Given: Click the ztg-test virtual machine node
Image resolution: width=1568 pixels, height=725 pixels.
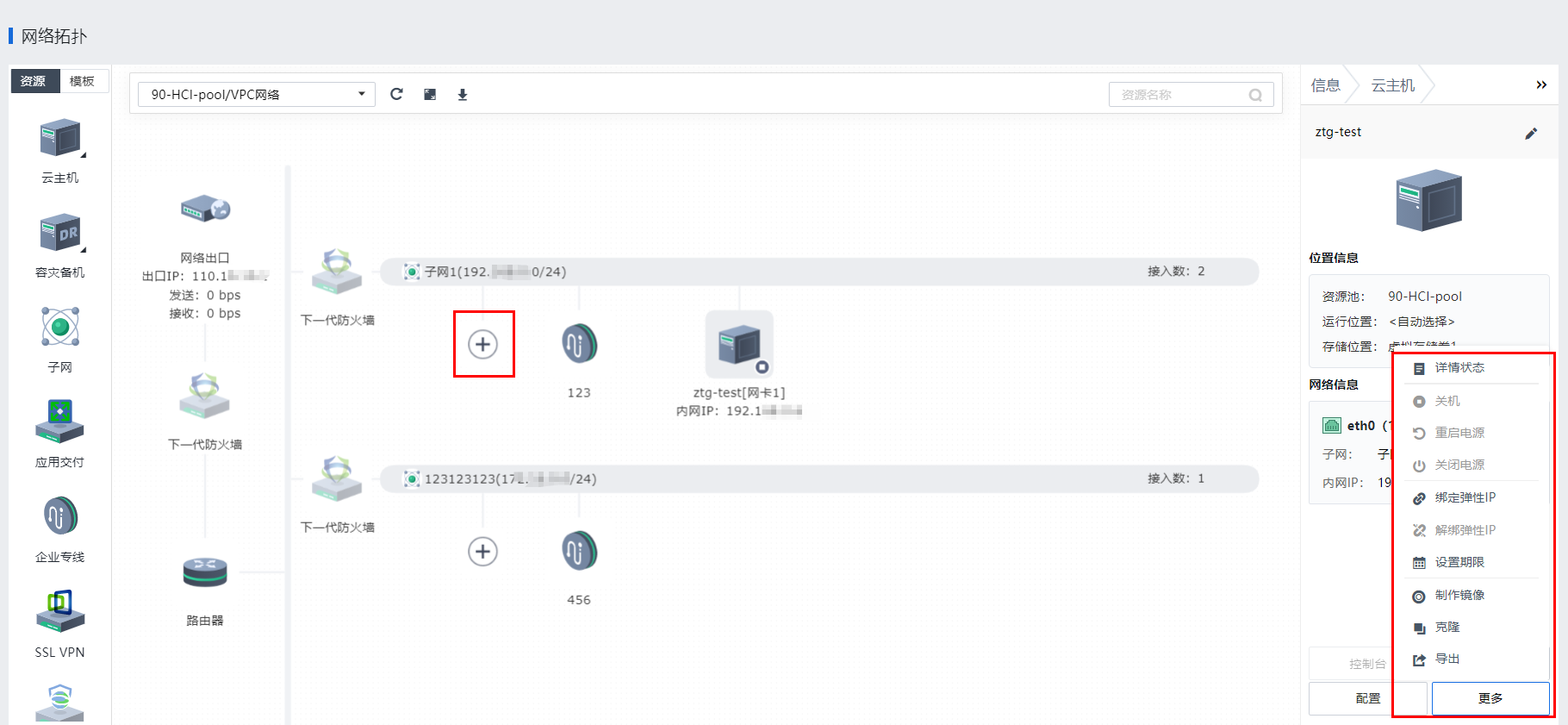Looking at the screenshot, I should pyautogui.click(x=739, y=345).
